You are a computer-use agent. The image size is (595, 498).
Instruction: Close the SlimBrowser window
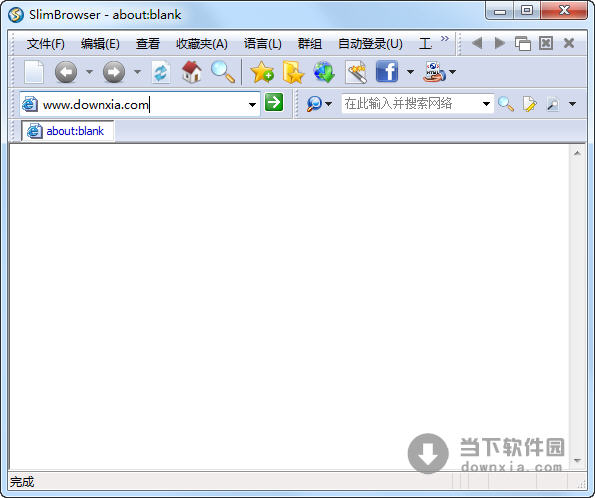tap(564, 10)
